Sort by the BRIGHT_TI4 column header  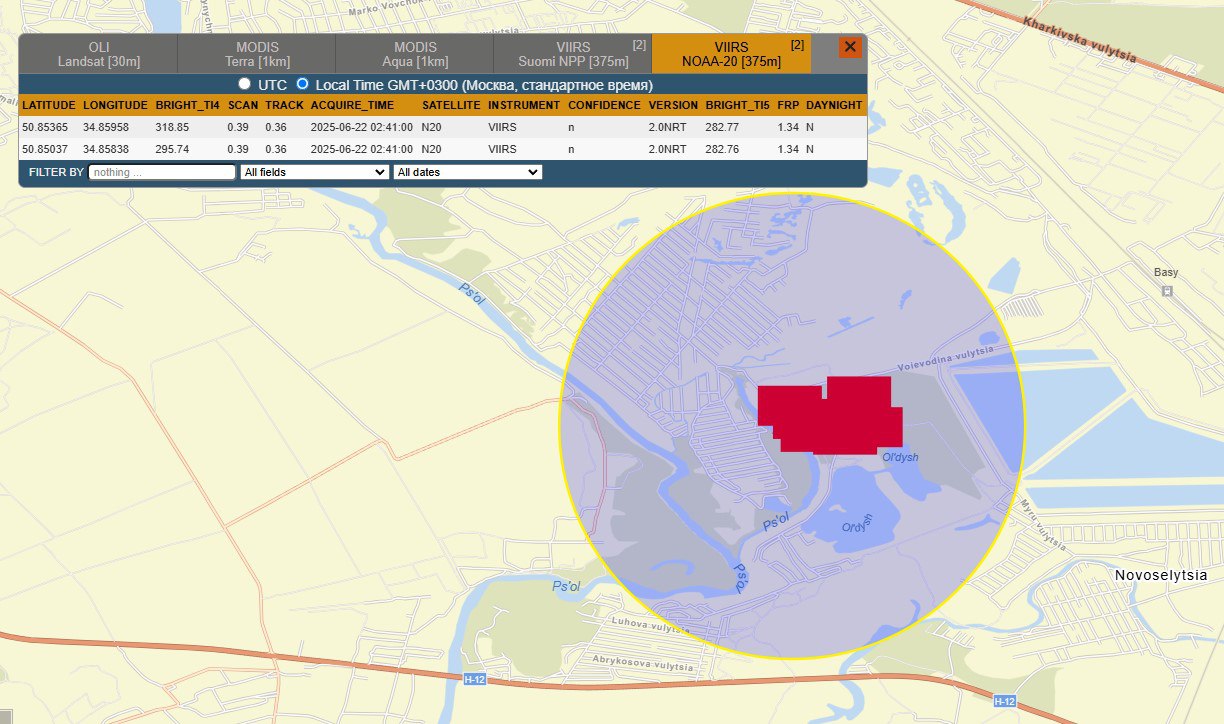coord(187,105)
